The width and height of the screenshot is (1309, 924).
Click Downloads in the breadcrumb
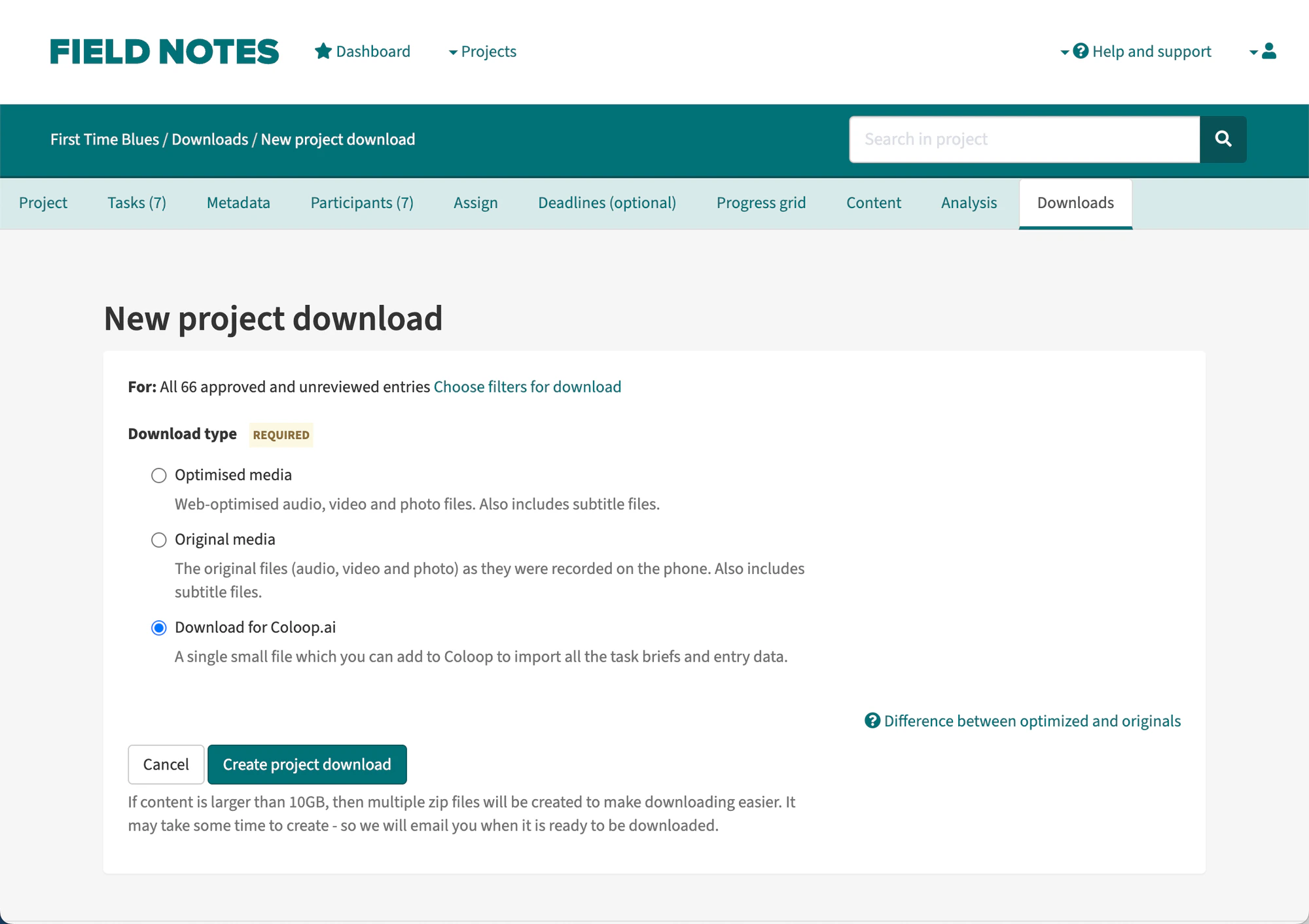coord(209,139)
